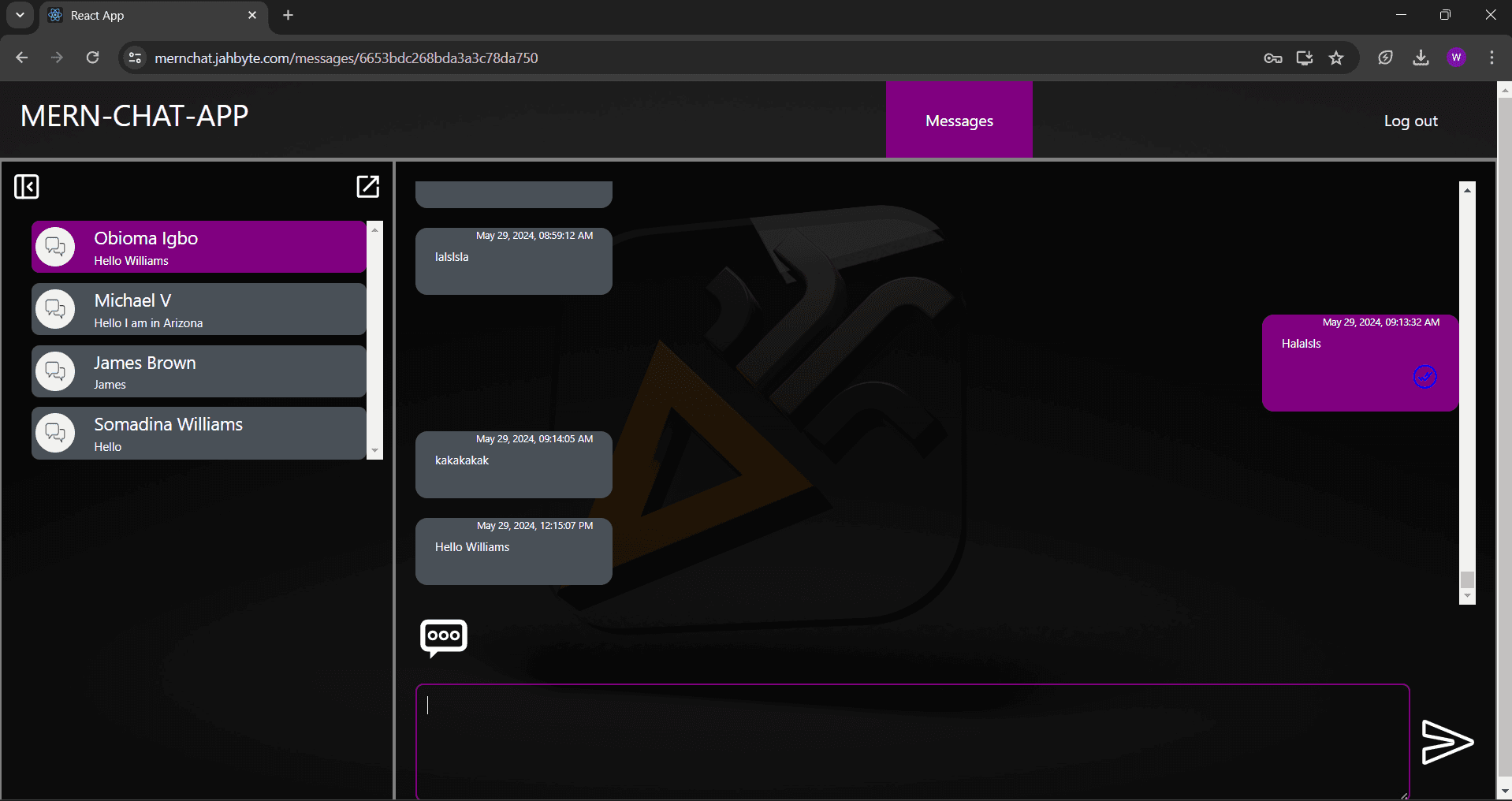This screenshot has width=1512, height=801.
Task: Send message with the arrow icon
Action: pyautogui.click(x=1447, y=742)
